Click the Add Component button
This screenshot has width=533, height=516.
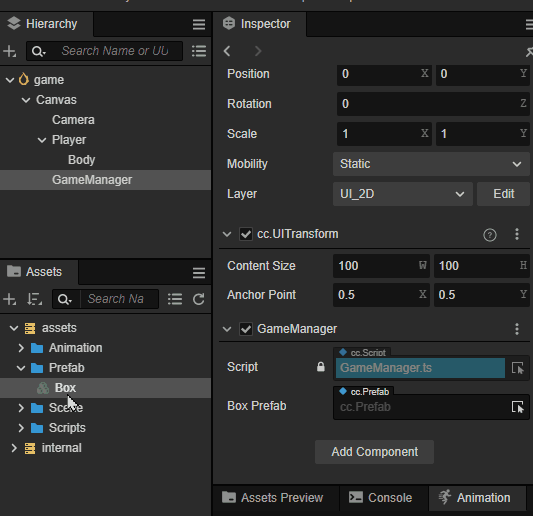(374, 452)
